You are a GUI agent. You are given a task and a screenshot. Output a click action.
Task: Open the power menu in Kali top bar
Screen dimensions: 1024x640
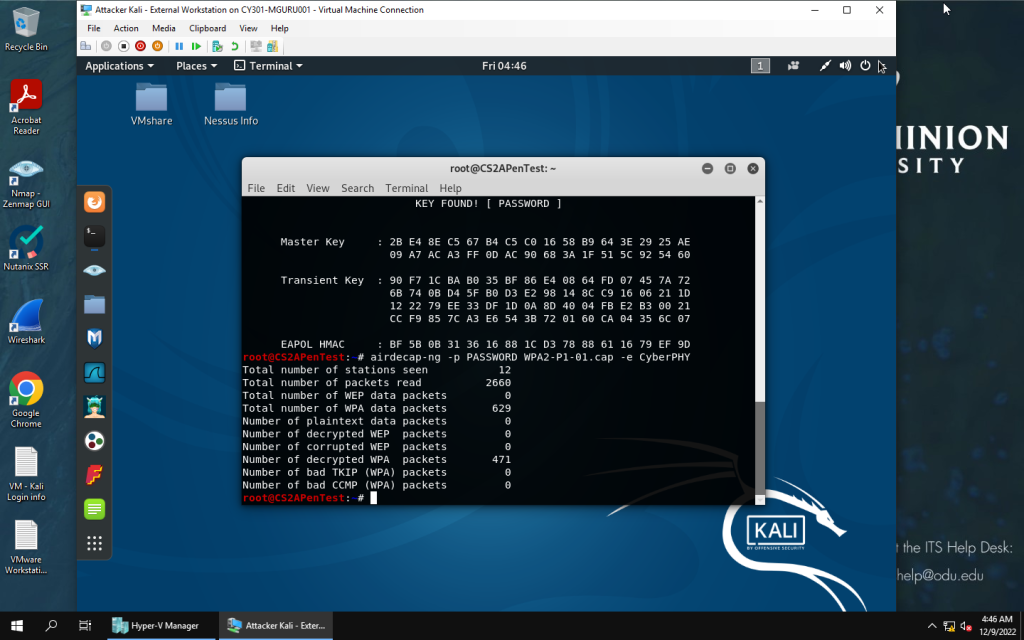[x=865, y=65]
